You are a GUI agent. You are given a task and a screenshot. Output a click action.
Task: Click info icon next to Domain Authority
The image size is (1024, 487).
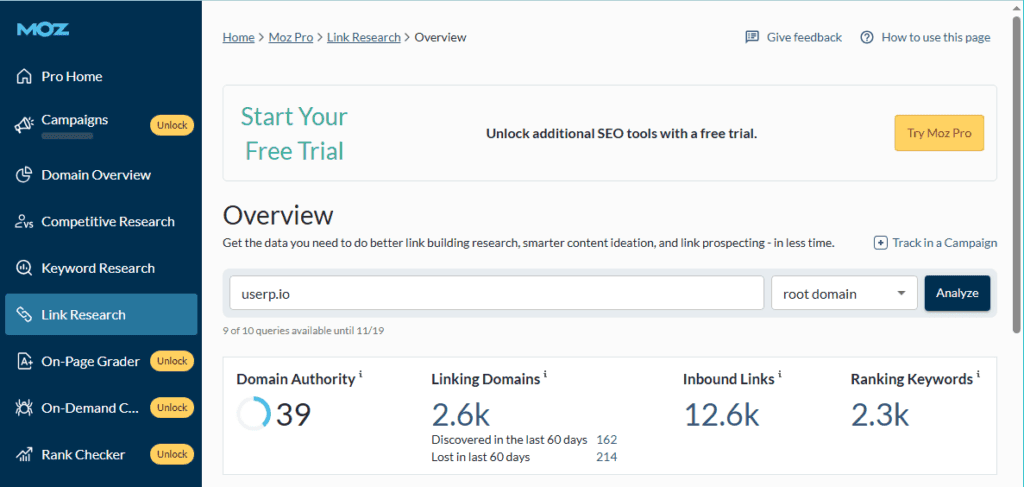[360, 375]
